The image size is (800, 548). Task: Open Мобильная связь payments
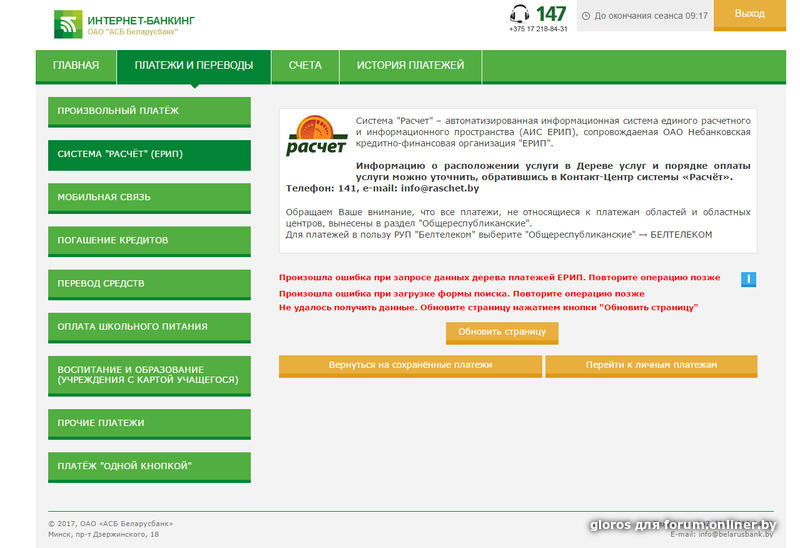pos(149,198)
